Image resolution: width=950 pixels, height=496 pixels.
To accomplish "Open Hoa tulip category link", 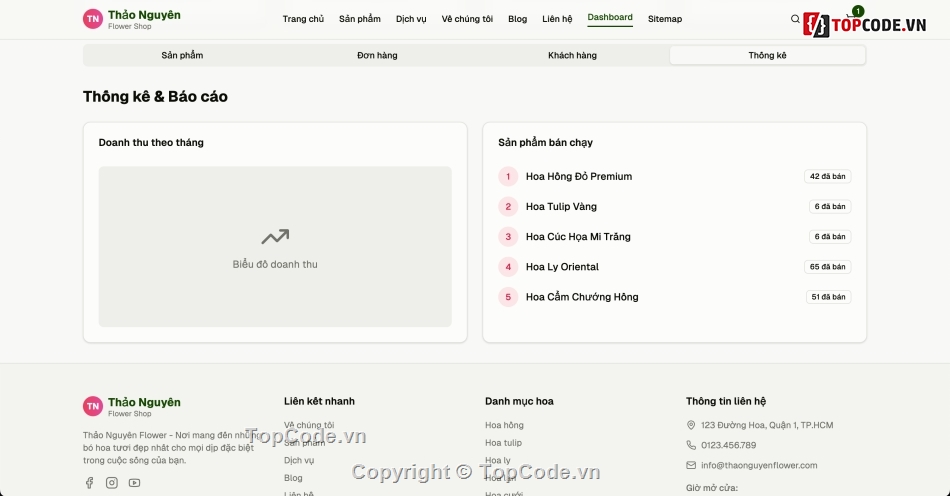I will pos(503,443).
